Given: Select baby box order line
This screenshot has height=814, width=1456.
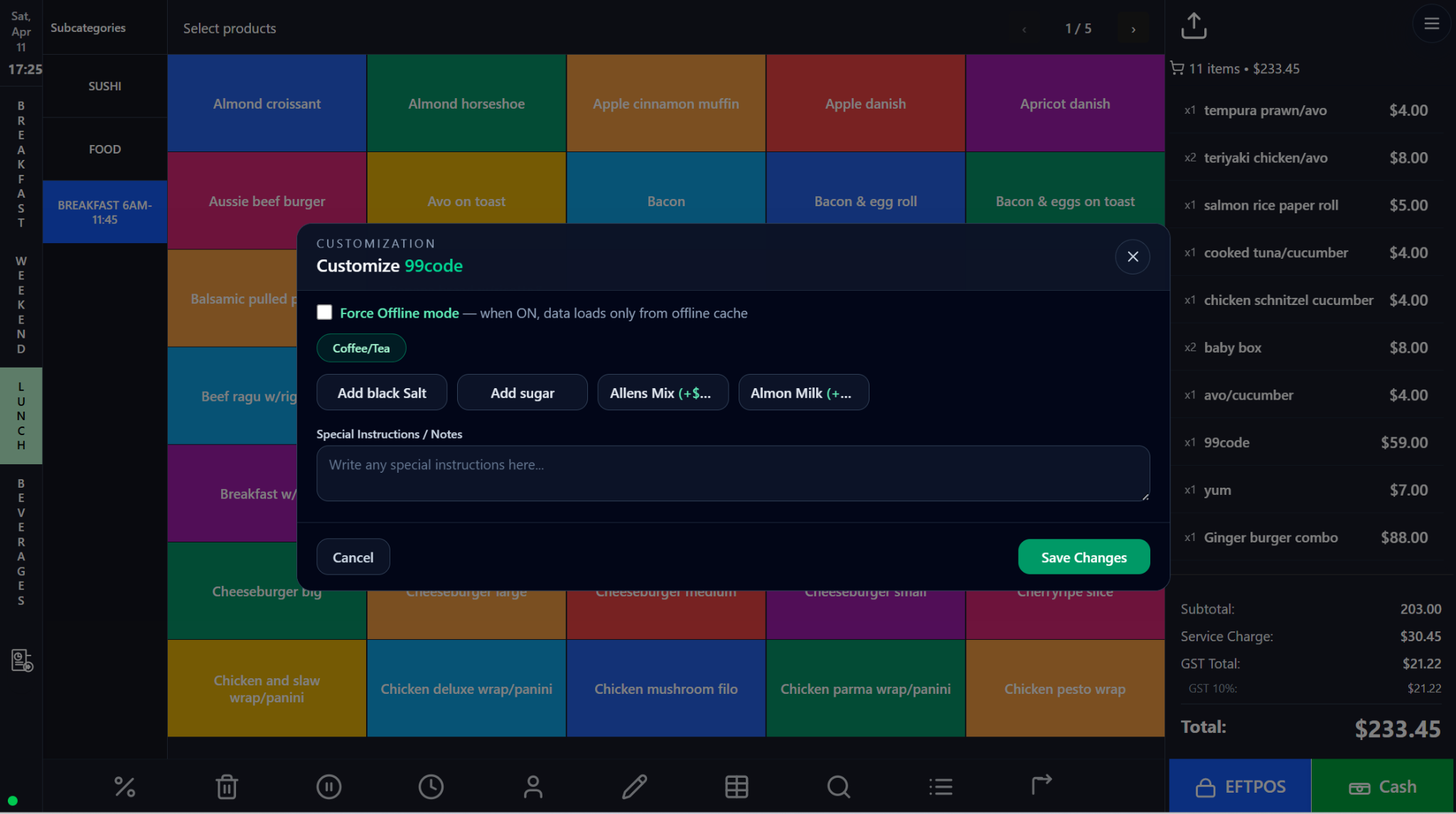Looking at the screenshot, I should pos(1306,348).
